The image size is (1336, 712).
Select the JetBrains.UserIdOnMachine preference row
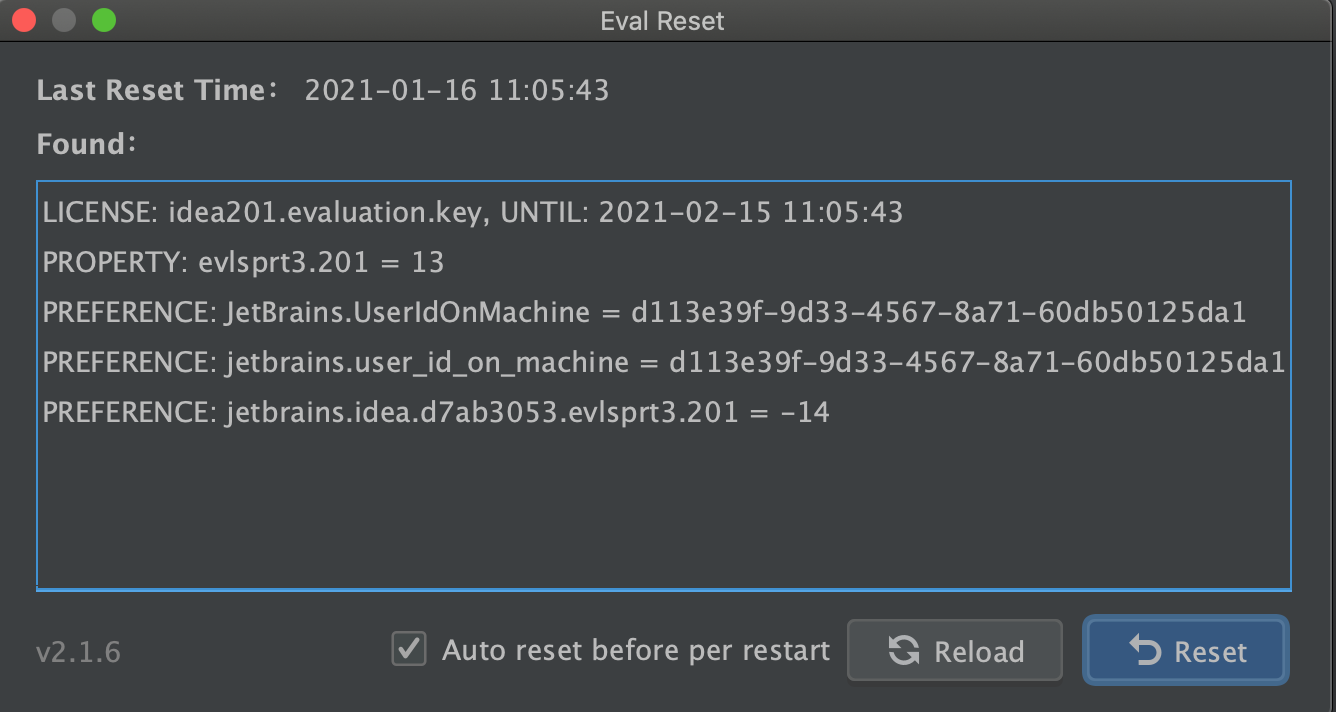click(644, 312)
